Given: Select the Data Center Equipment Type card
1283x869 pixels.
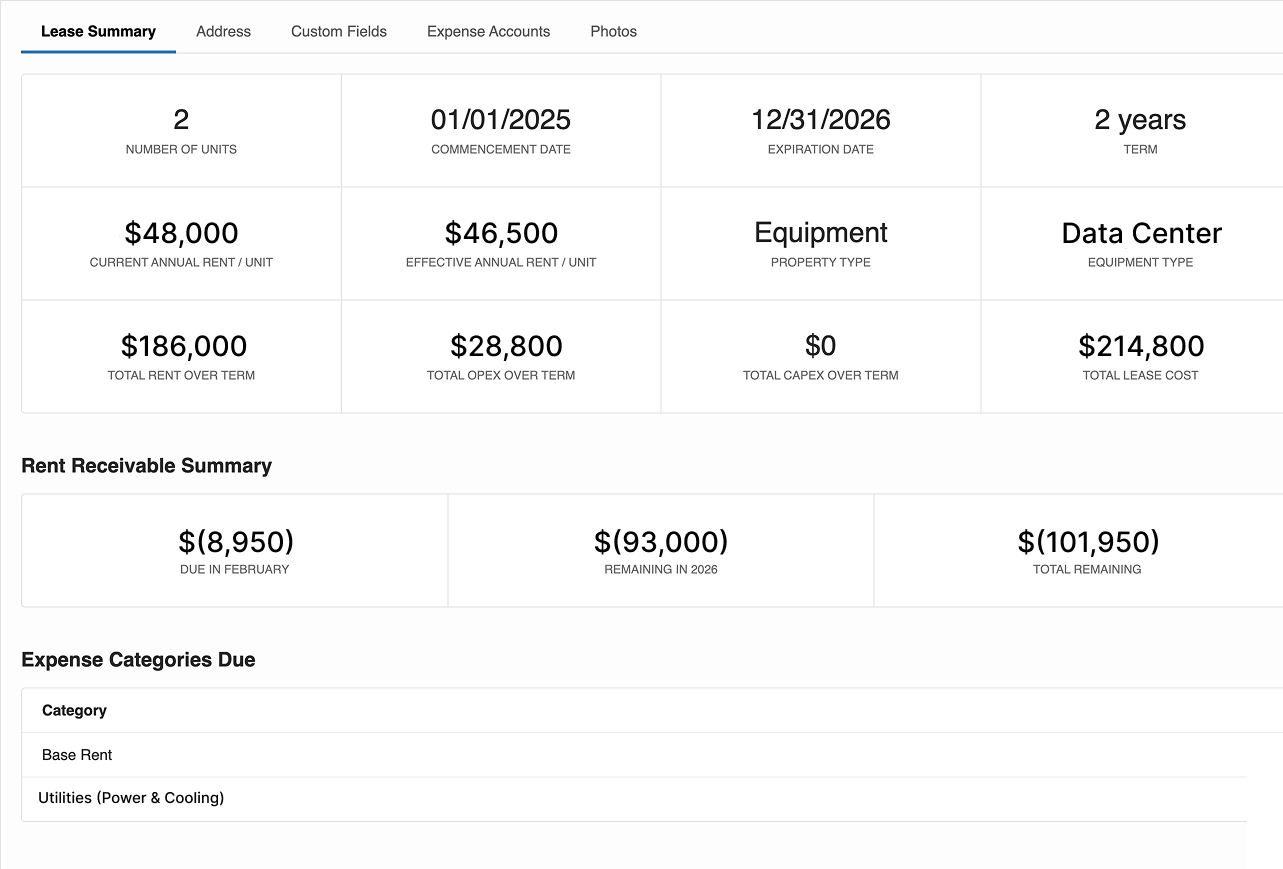Looking at the screenshot, I should 1140,243.
